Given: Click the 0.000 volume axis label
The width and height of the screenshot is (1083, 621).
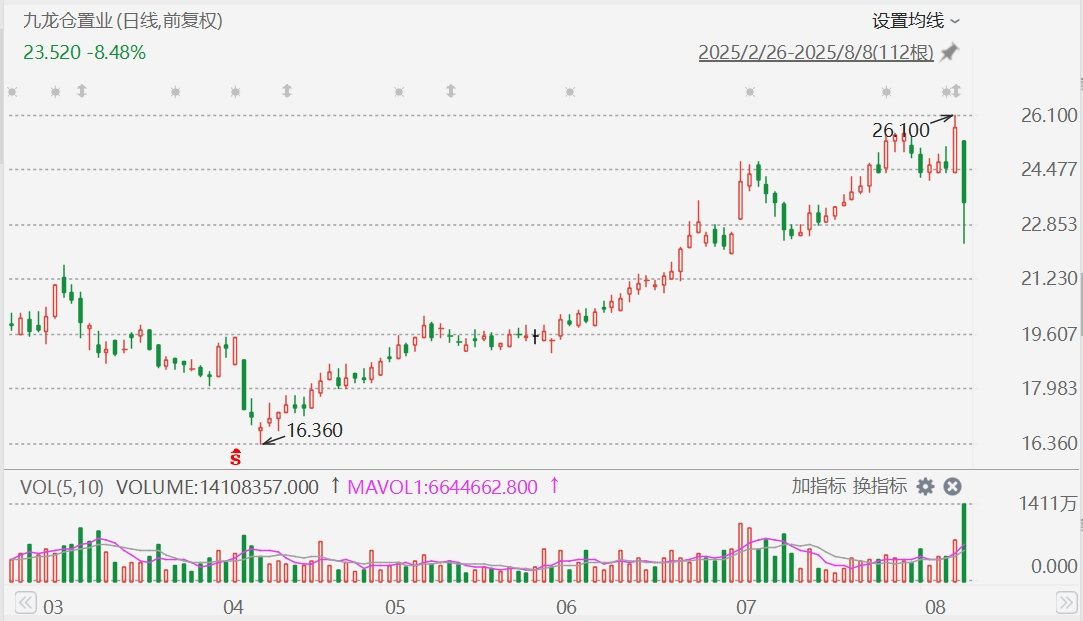Looking at the screenshot, I should click(1054, 566).
